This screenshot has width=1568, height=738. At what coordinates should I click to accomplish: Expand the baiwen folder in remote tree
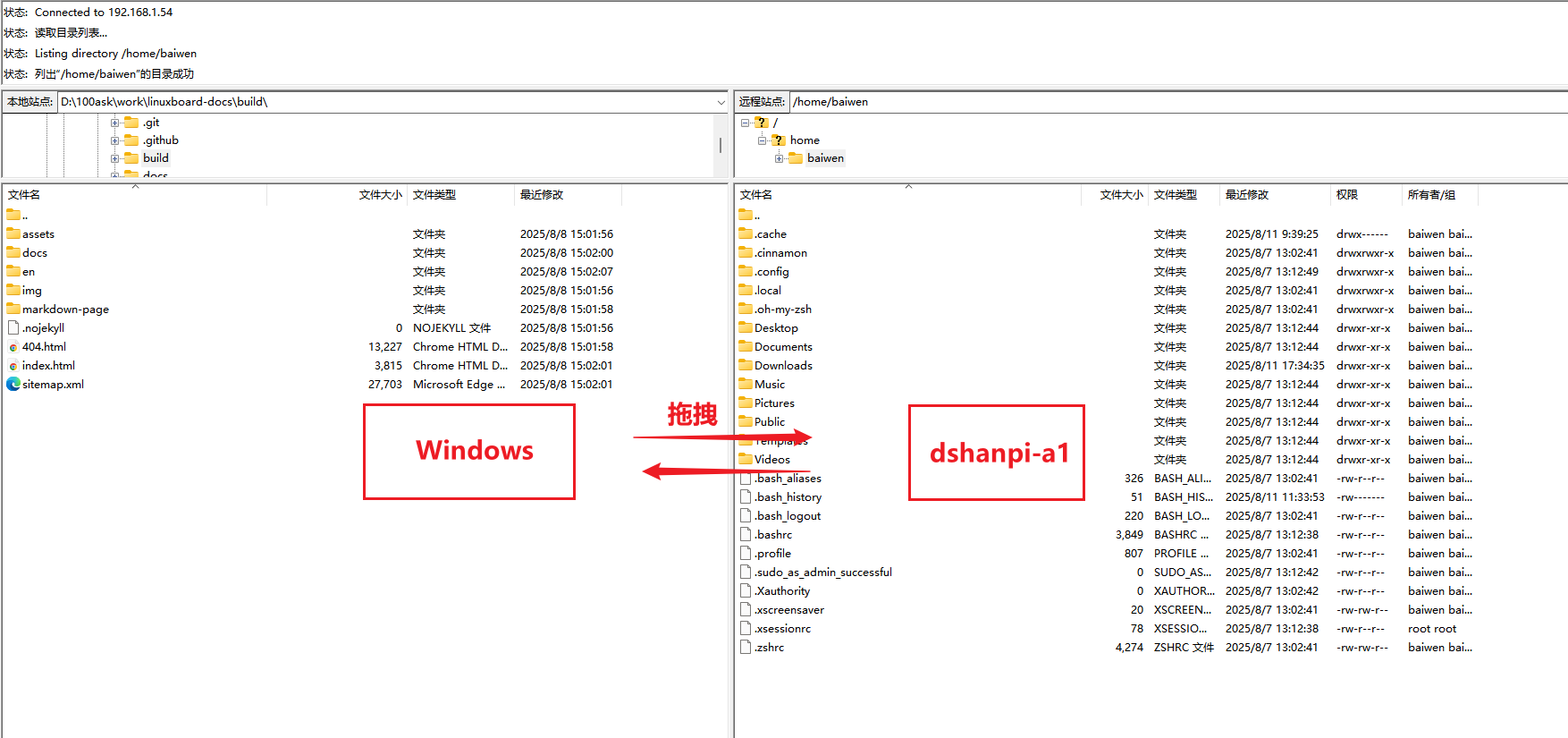[779, 158]
